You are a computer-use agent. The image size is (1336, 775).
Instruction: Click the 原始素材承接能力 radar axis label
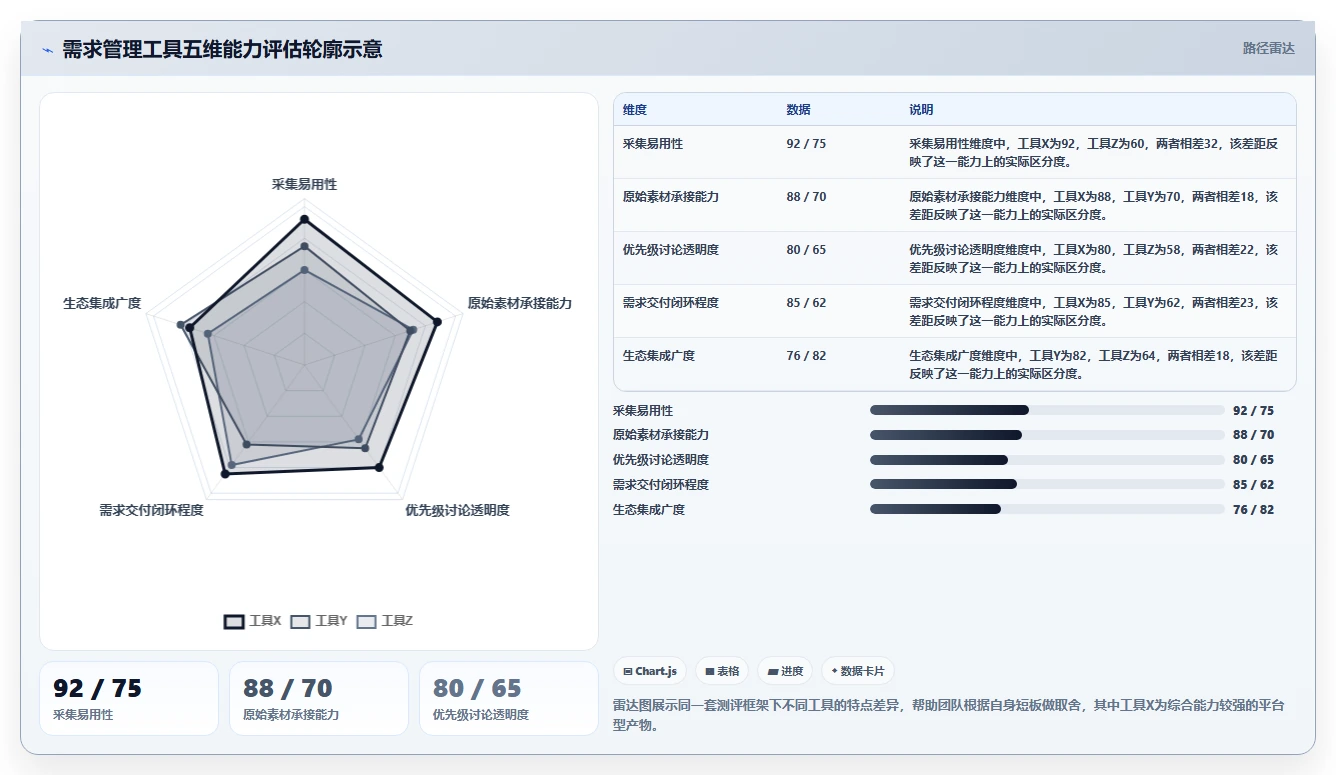click(520, 303)
